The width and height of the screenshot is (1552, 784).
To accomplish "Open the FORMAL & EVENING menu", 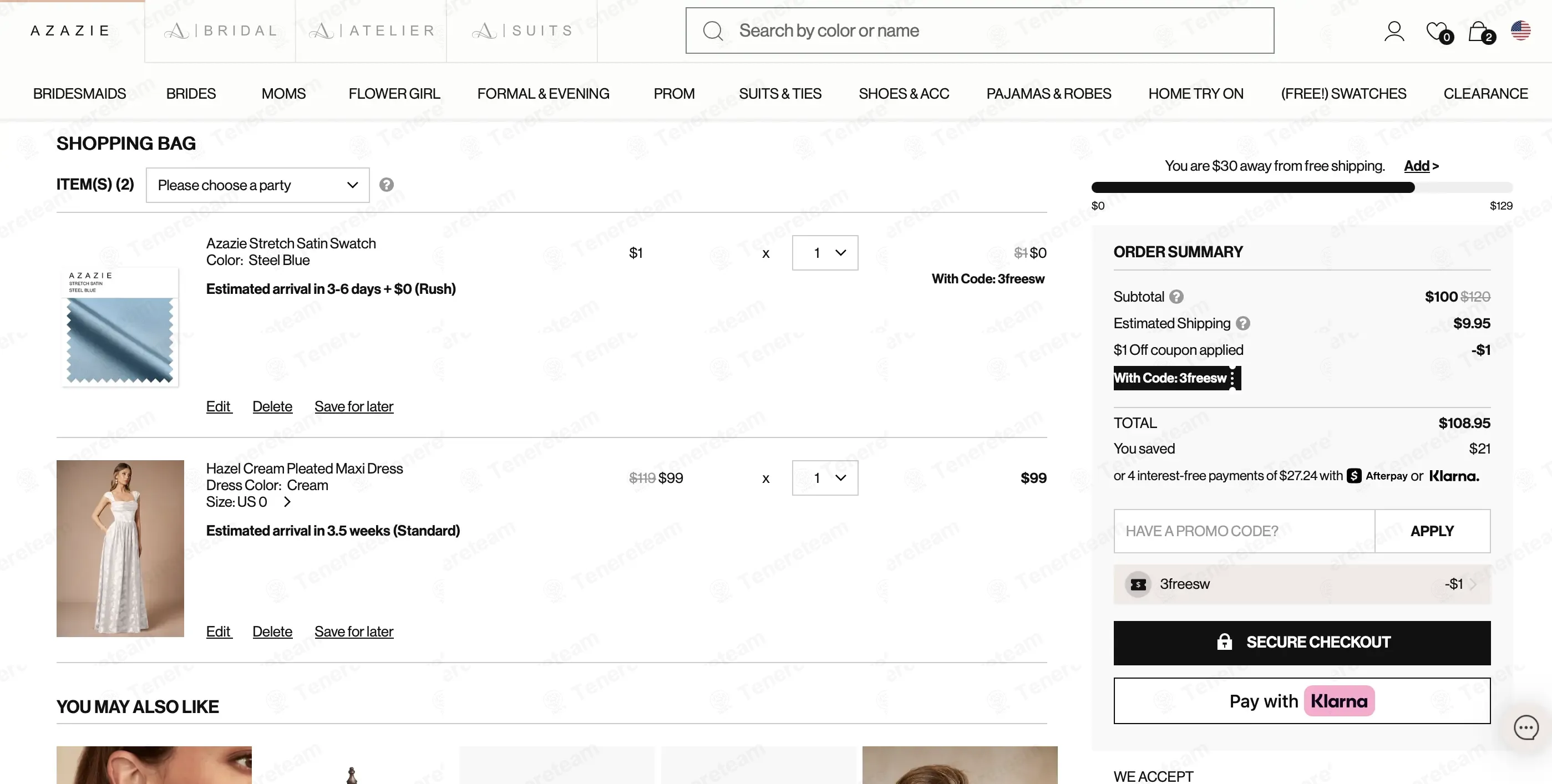I will (544, 93).
